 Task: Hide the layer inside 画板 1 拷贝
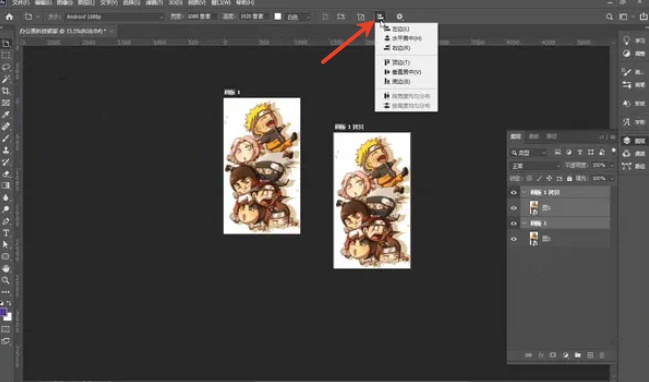click(514, 208)
